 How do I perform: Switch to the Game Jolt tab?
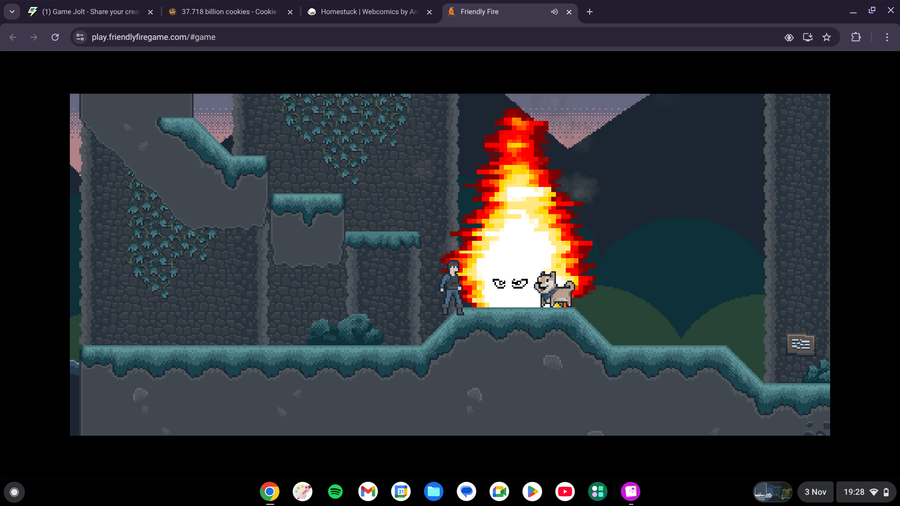(x=92, y=11)
